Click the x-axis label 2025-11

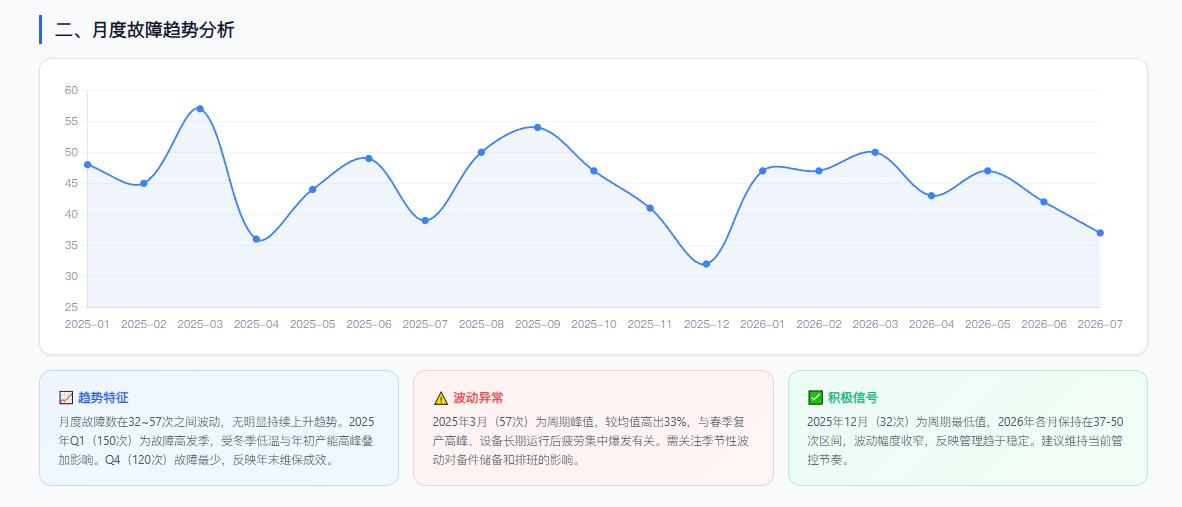[651, 324]
